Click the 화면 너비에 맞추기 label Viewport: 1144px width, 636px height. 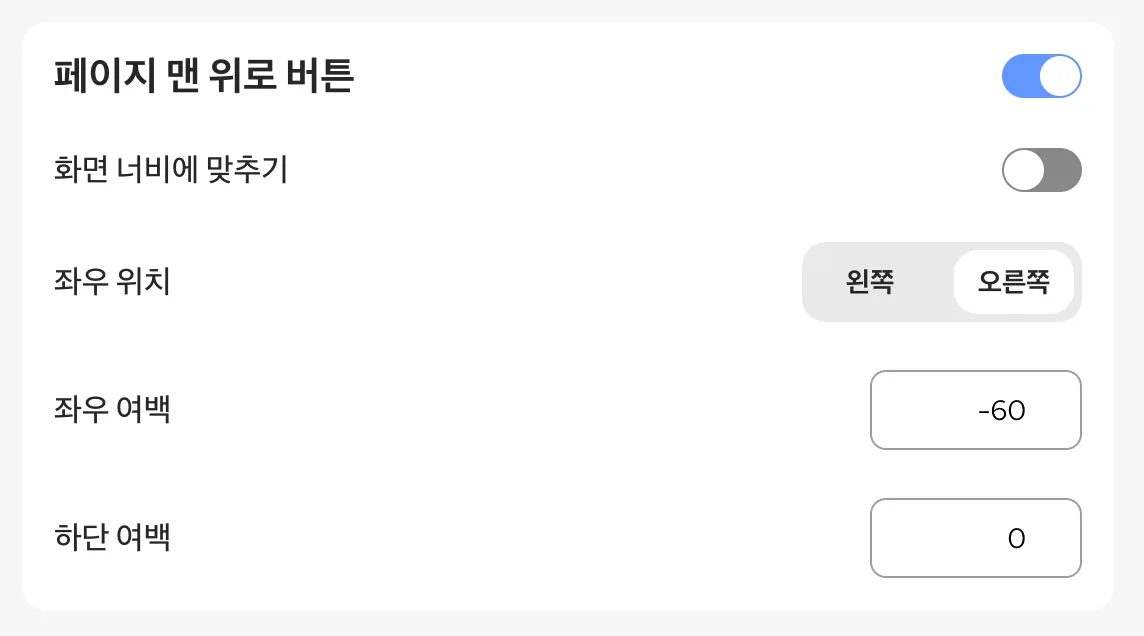(171, 170)
